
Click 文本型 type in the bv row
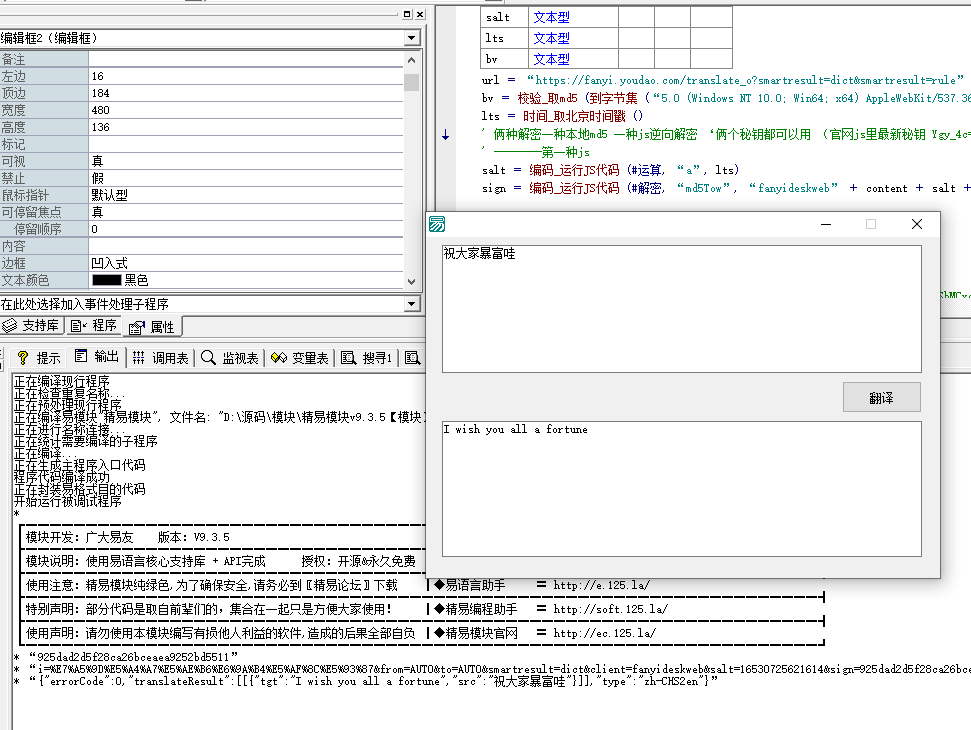pos(551,59)
